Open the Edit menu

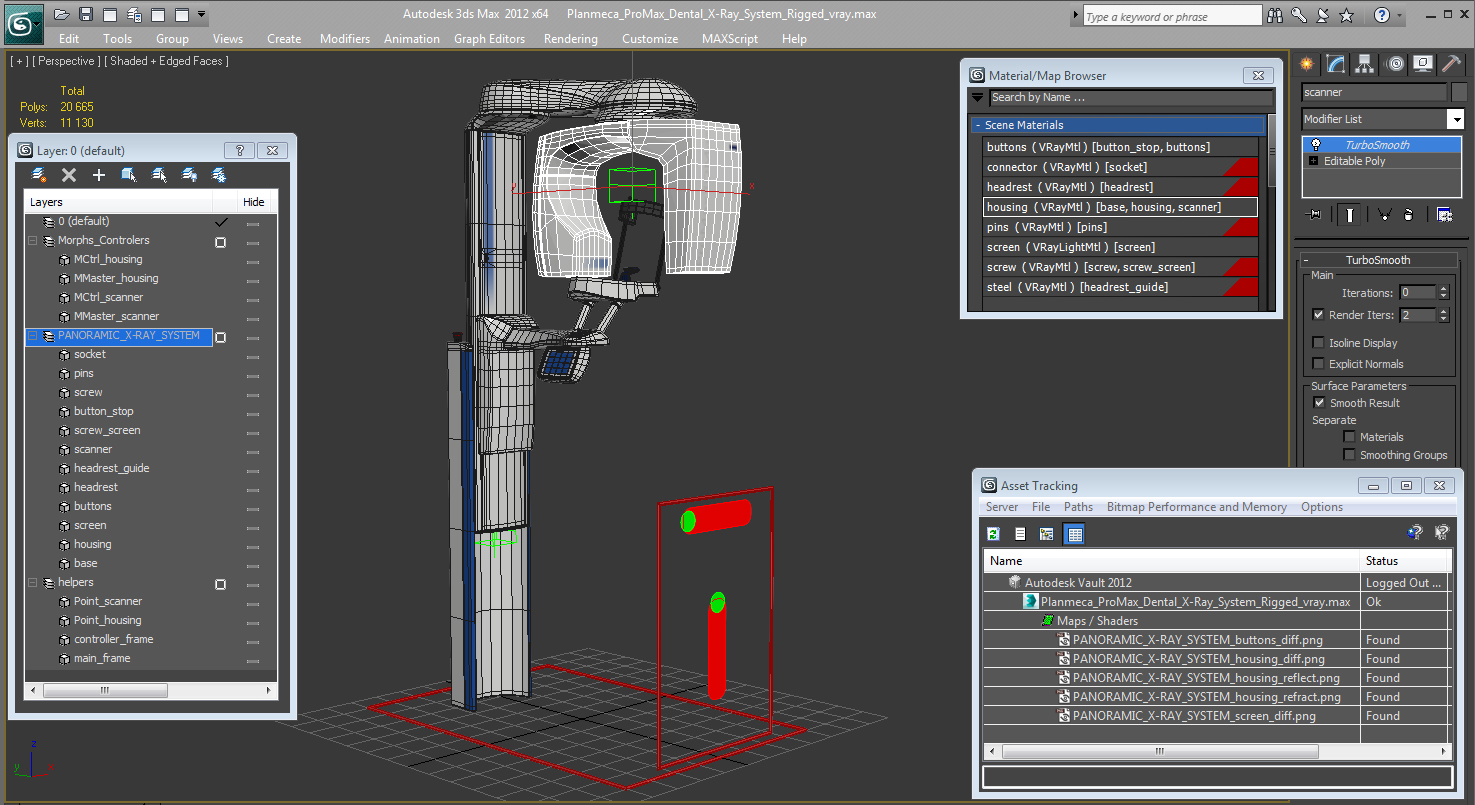(69, 39)
